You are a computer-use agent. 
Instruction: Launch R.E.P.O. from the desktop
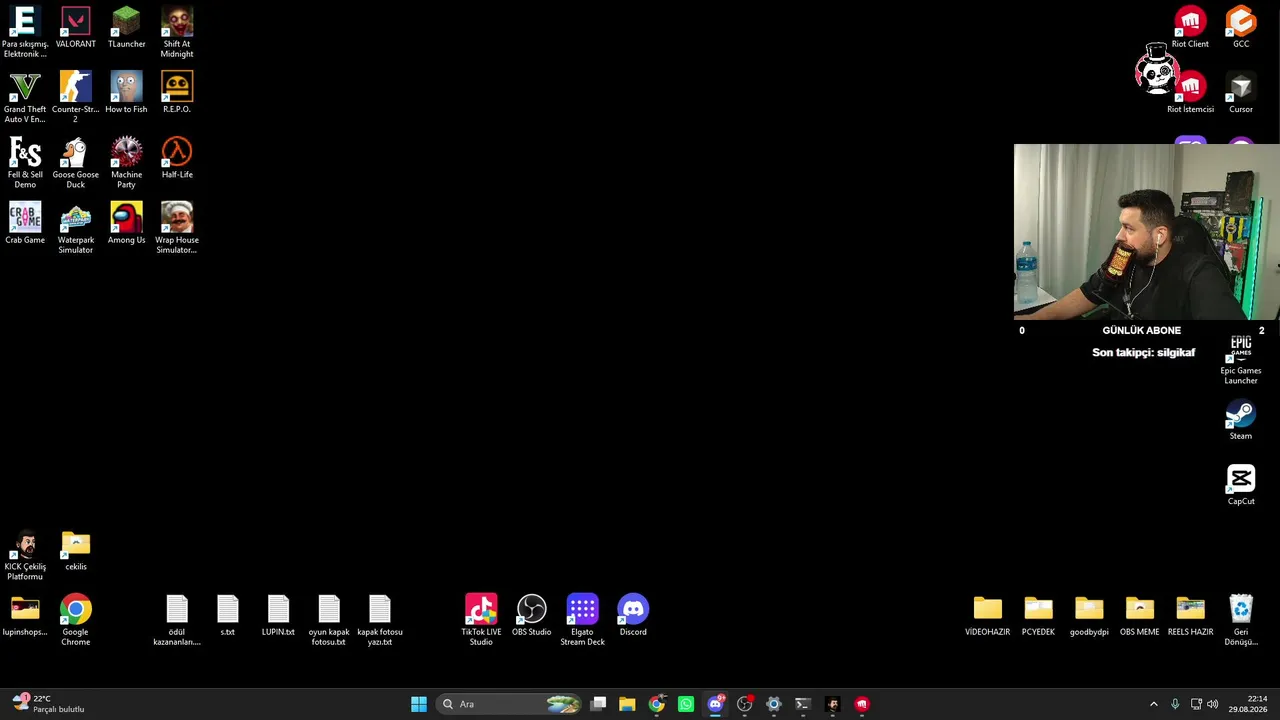(x=177, y=93)
